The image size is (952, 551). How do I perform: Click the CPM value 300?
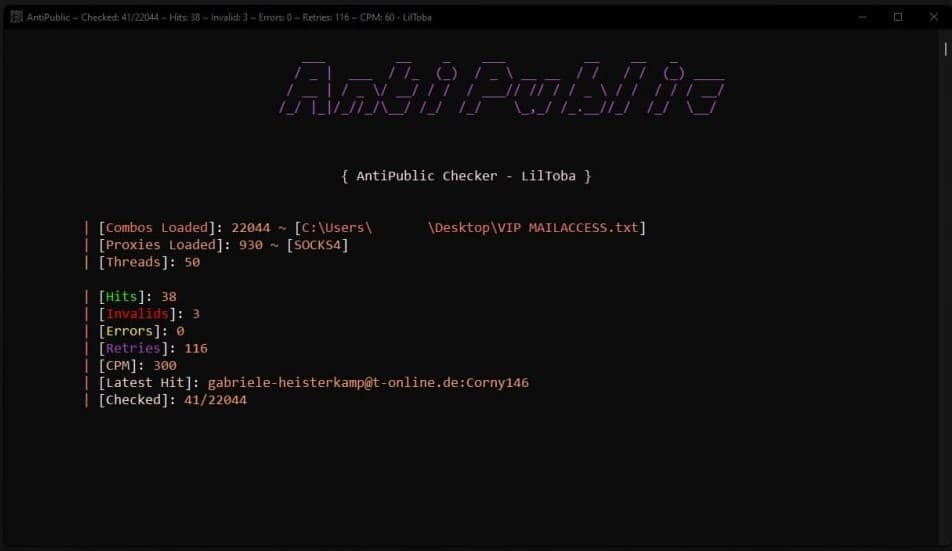point(165,365)
